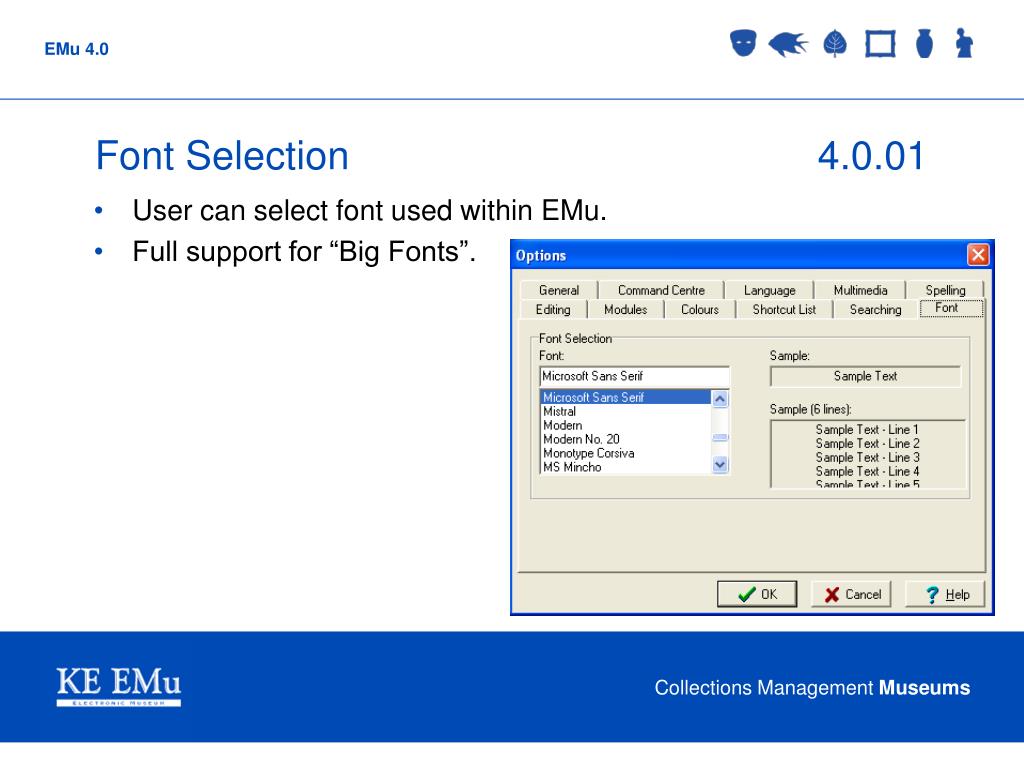
Task: Confirm with the OK button
Action: [x=757, y=594]
